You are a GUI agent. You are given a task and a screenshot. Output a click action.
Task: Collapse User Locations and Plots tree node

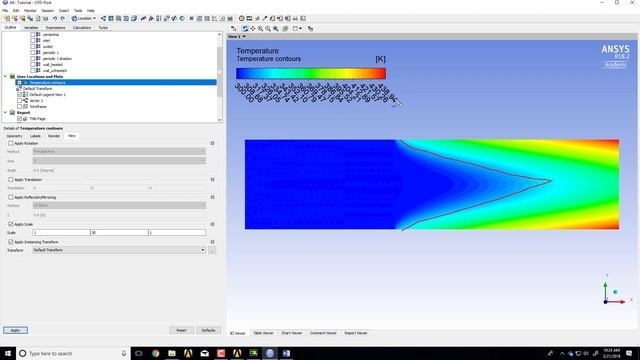[5, 76]
